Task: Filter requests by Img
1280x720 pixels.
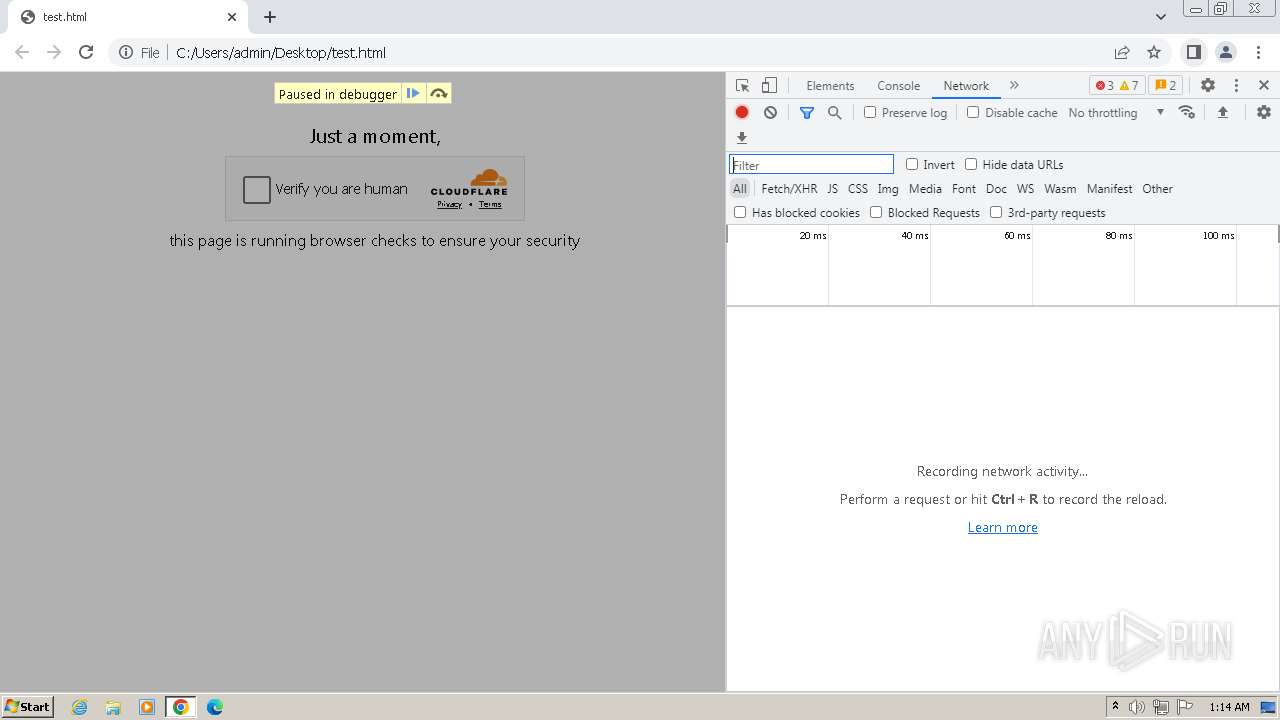Action: click(x=888, y=188)
